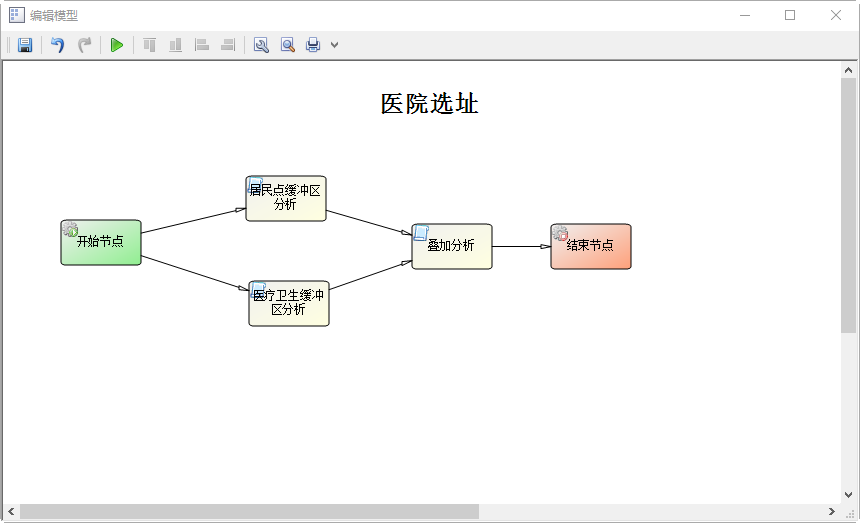
Task: Click the Align Right icon
Action: point(228,45)
